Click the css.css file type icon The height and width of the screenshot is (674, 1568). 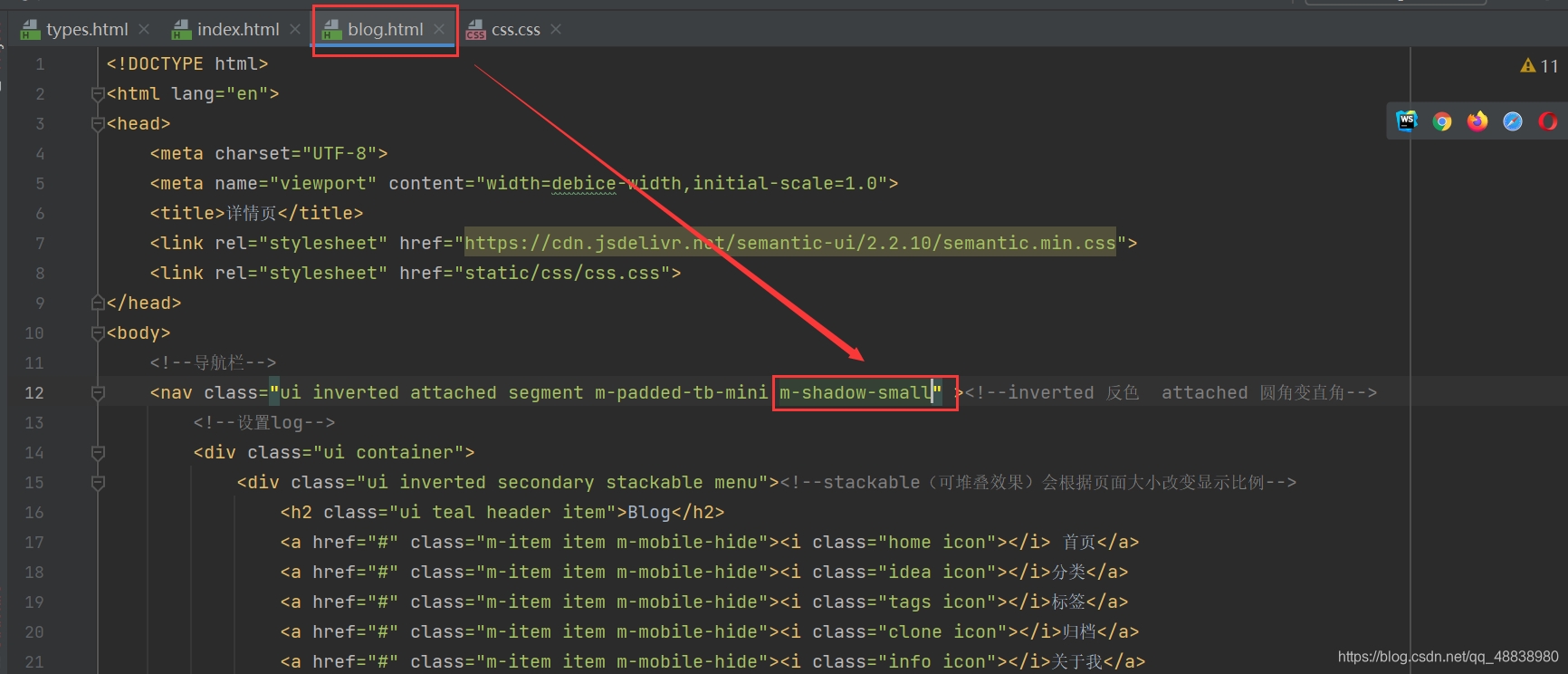coord(476,31)
